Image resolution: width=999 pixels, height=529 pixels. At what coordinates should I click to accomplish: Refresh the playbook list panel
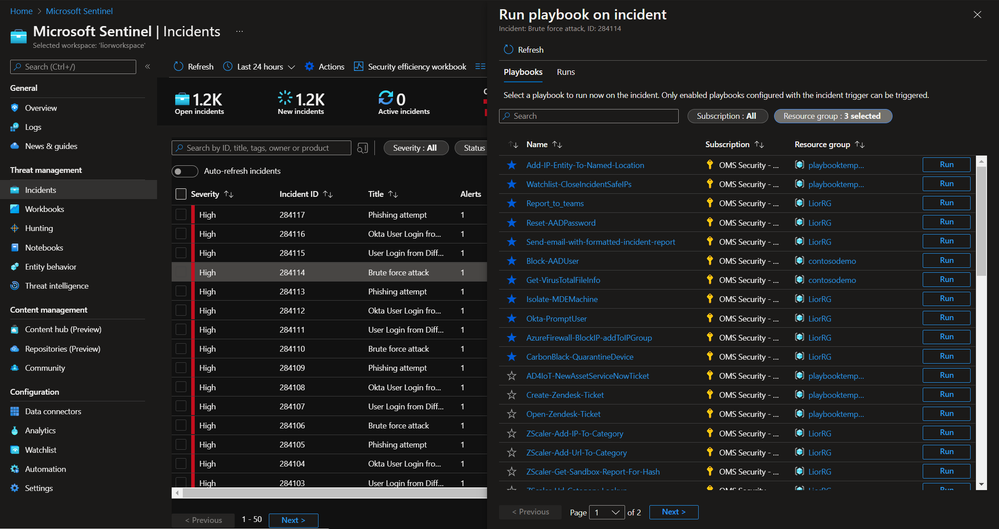tap(524, 50)
